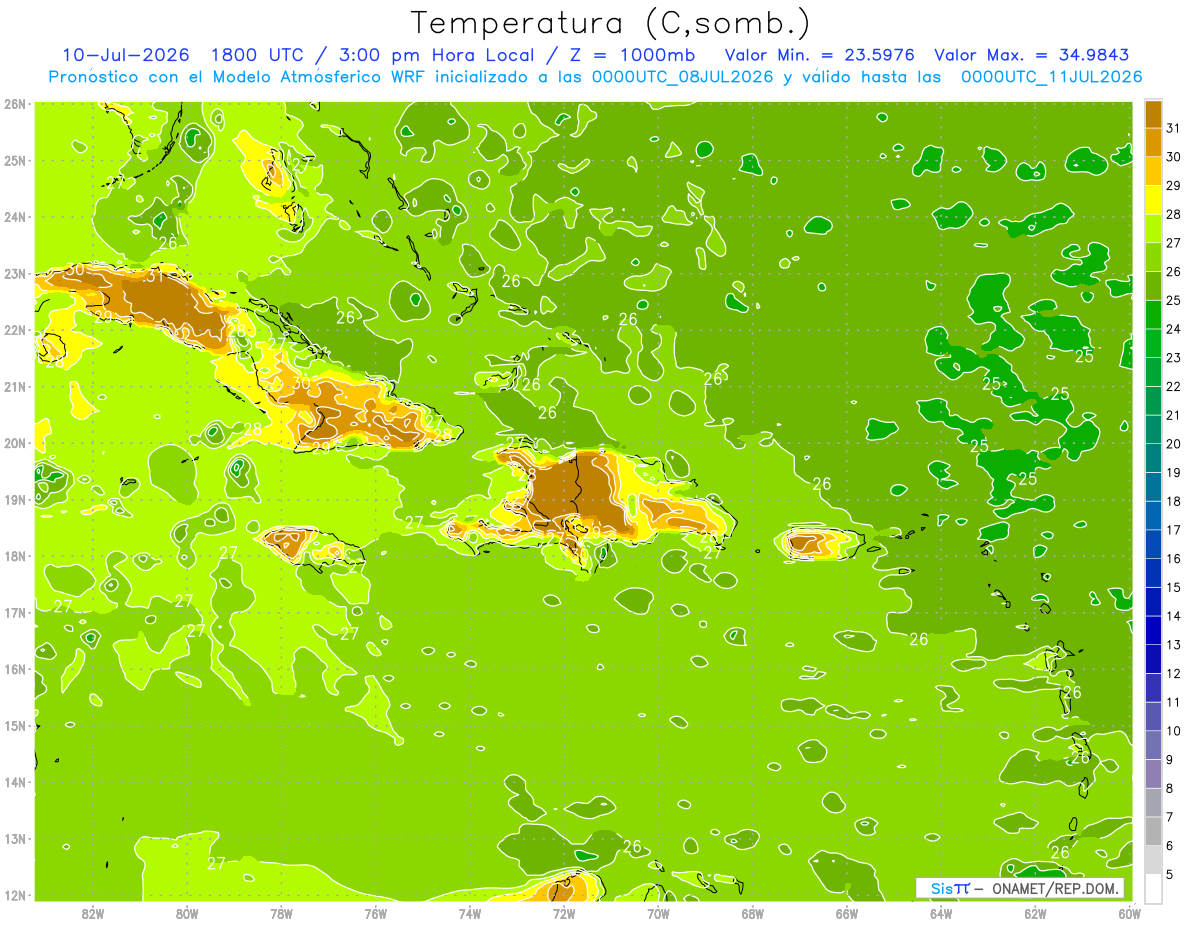Screen dimensions: 1200x927
Task: Pick the legend band between 25 and 26
Action: tap(1154, 286)
